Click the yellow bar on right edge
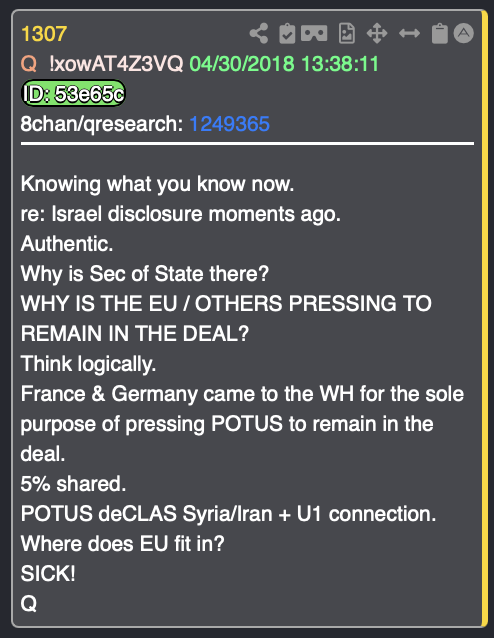Viewport: 494px width, 638px height. [x=485, y=319]
